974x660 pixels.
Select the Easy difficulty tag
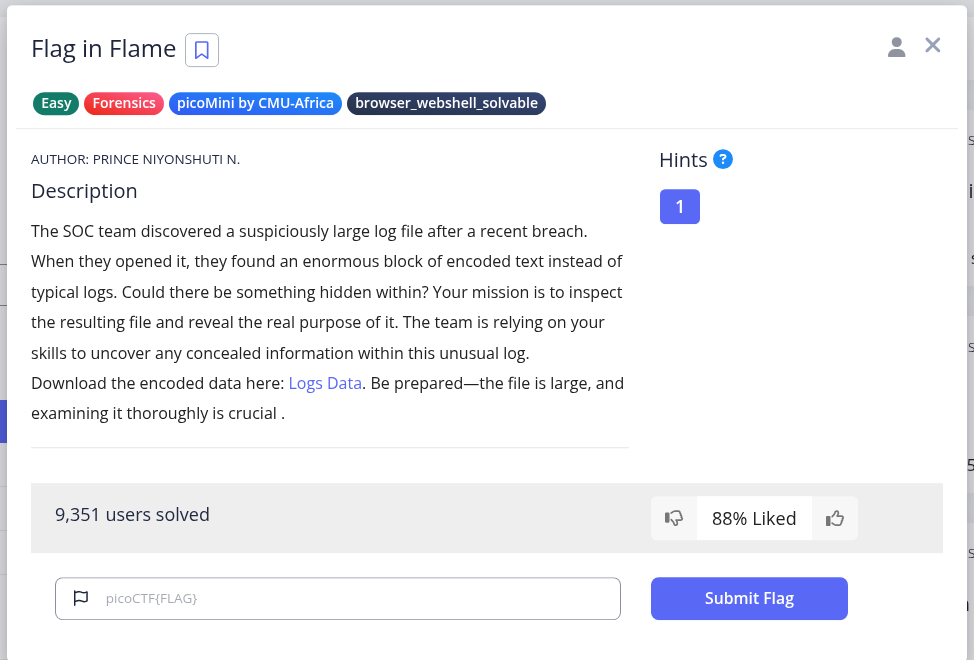tap(56, 103)
